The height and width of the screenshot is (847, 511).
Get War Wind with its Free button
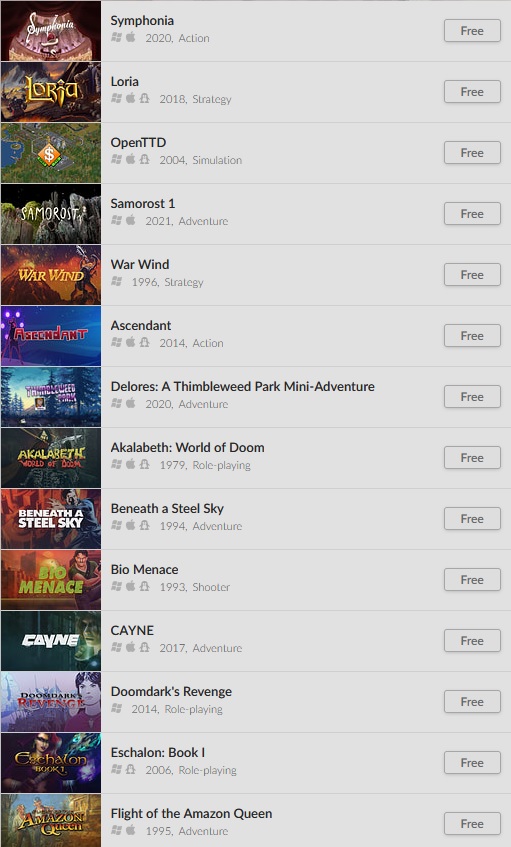(472, 275)
